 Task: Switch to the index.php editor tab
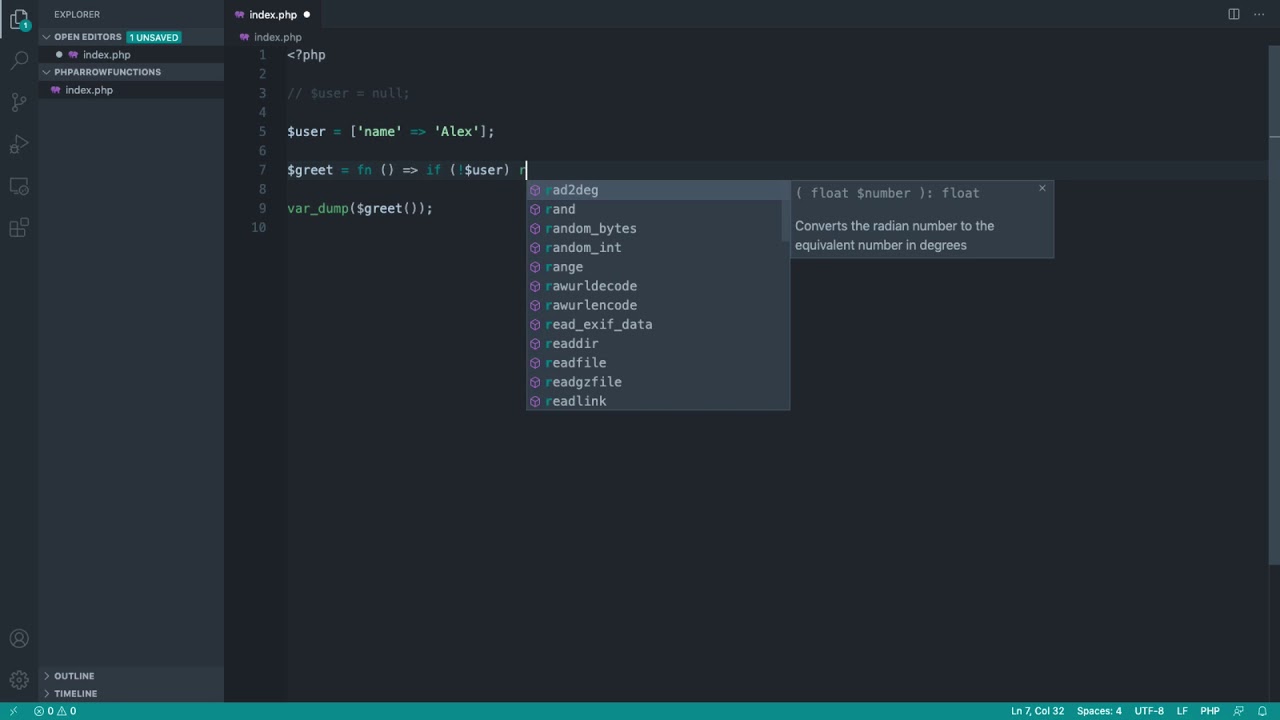pos(272,15)
